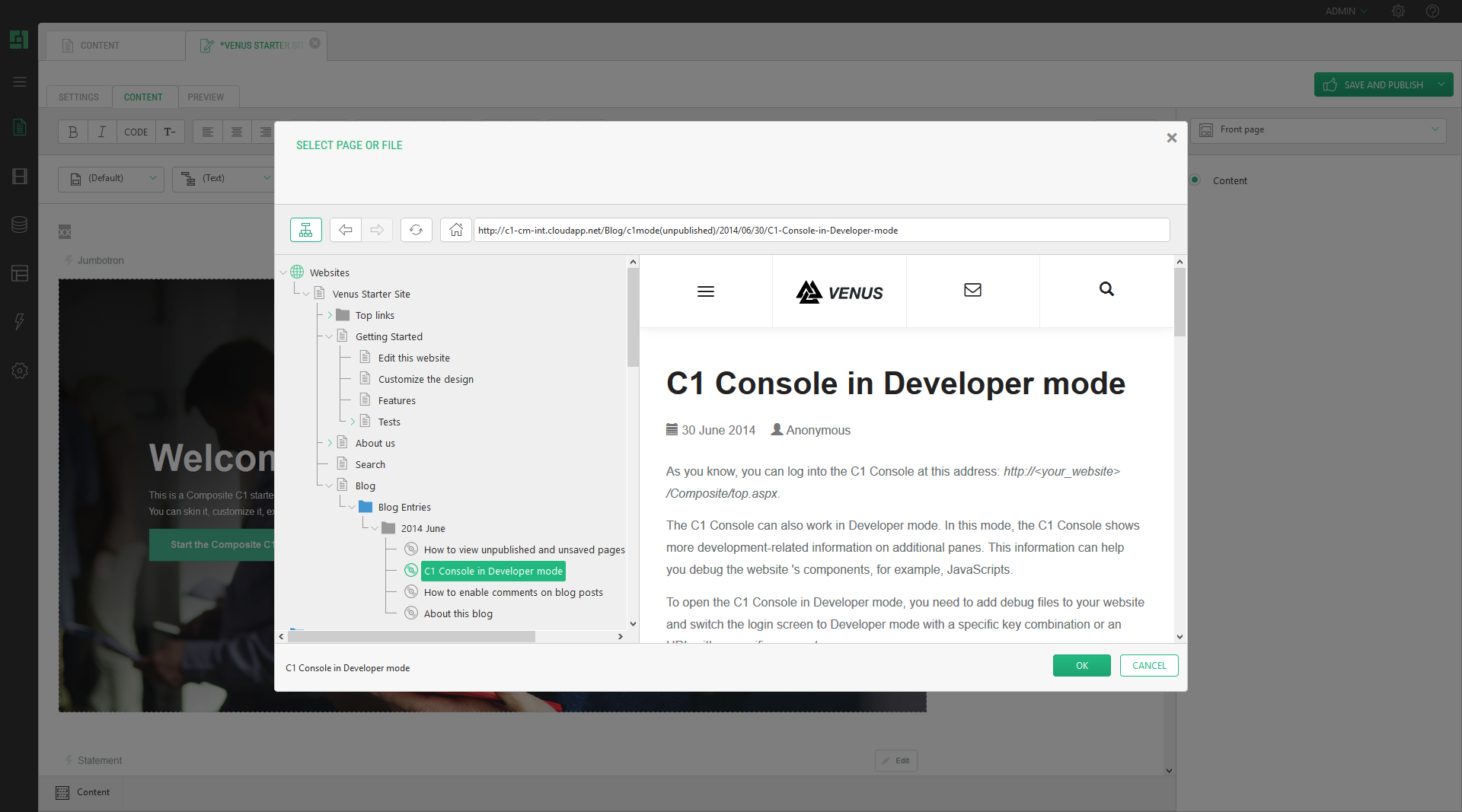This screenshot has height=812, width=1462.
Task: Click the refresh icon in the page selector
Action: (x=416, y=229)
